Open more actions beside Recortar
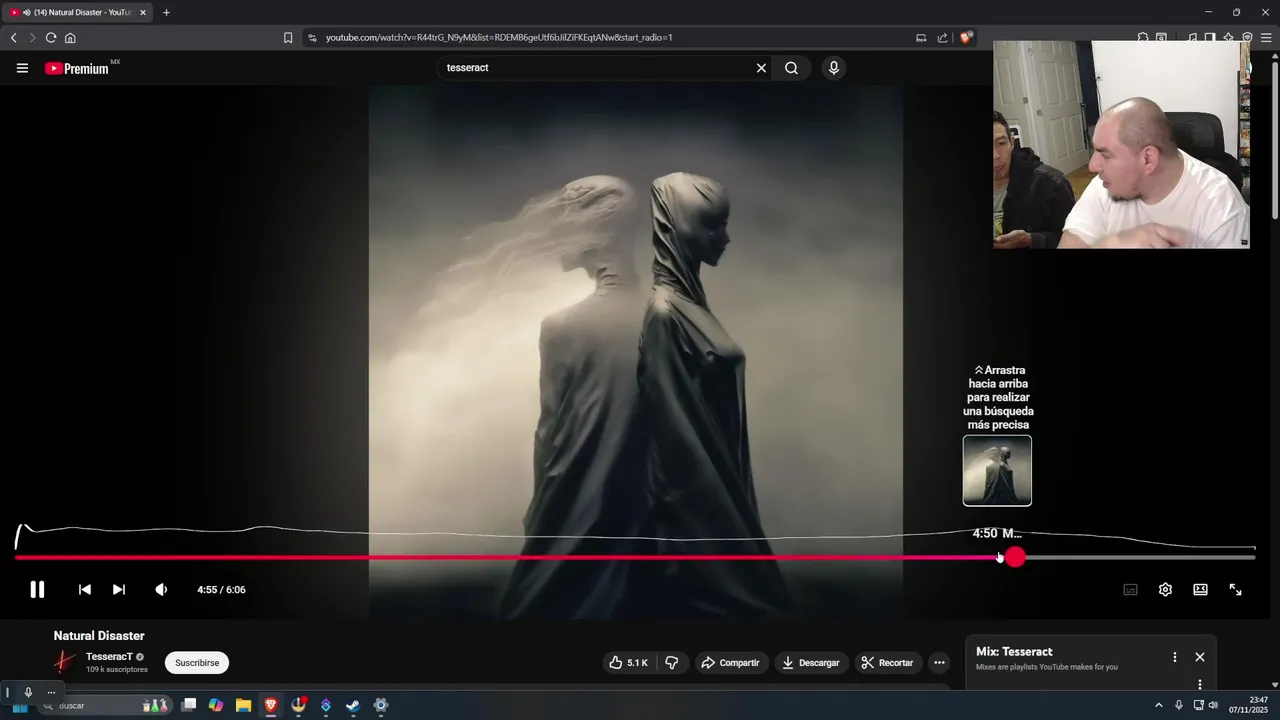This screenshot has height=720, width=1280. coord(939,663)
